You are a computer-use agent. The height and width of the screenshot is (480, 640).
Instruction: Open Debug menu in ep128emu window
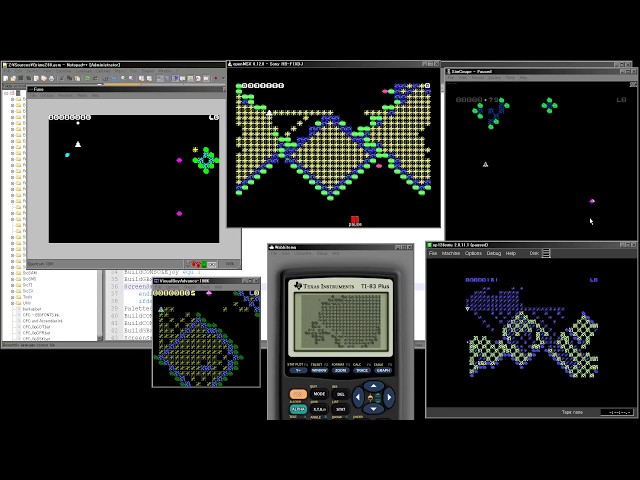(493, 253)
